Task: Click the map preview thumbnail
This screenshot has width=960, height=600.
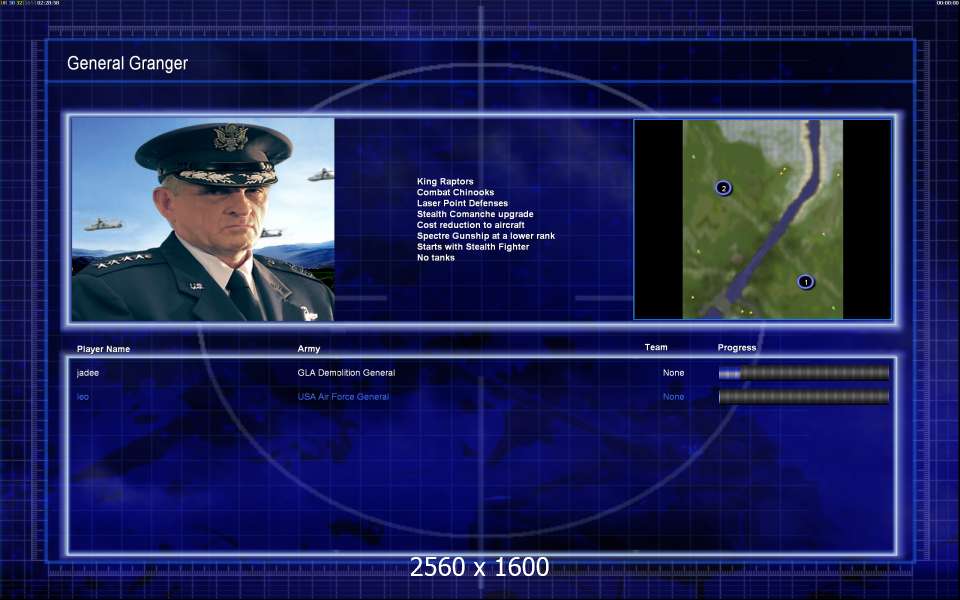Action: 762,219
